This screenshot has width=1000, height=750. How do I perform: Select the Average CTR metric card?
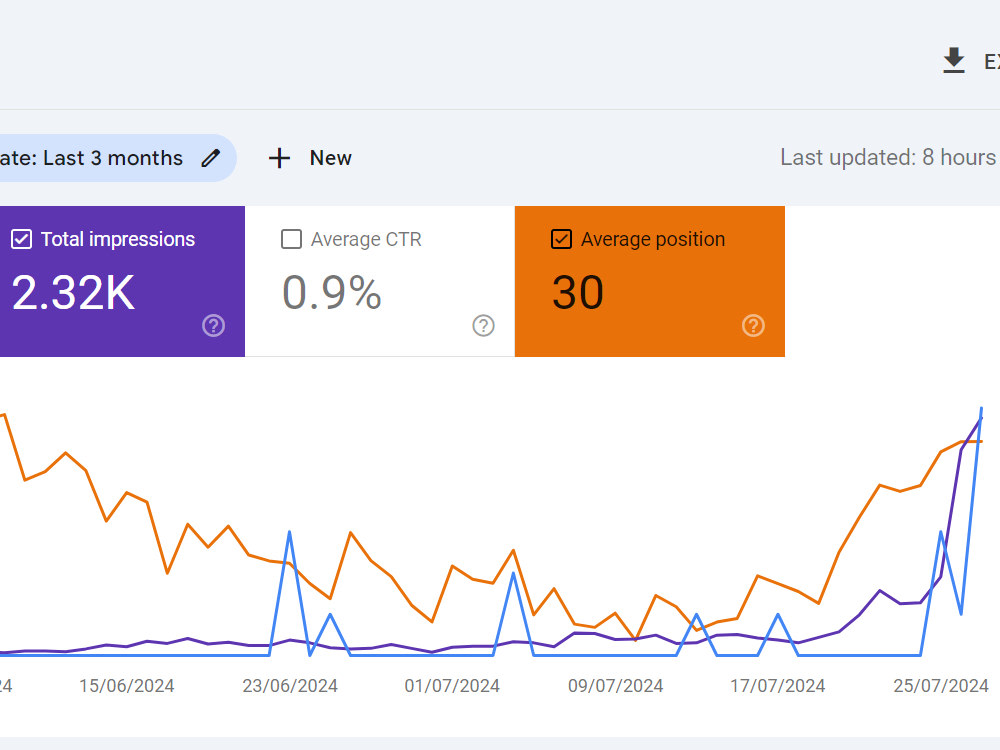380,281
